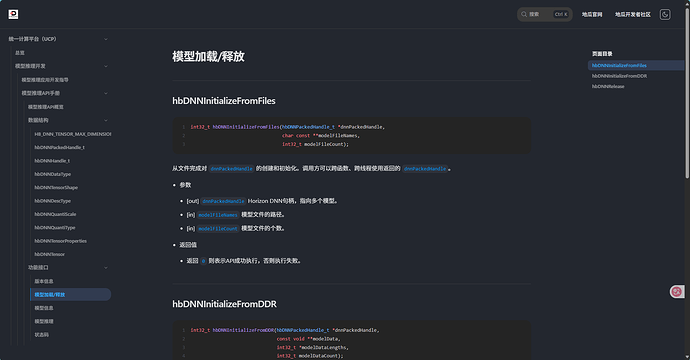Click the search magnifier icon
This screenshot has height=360, width=690.
pos(524,15)
